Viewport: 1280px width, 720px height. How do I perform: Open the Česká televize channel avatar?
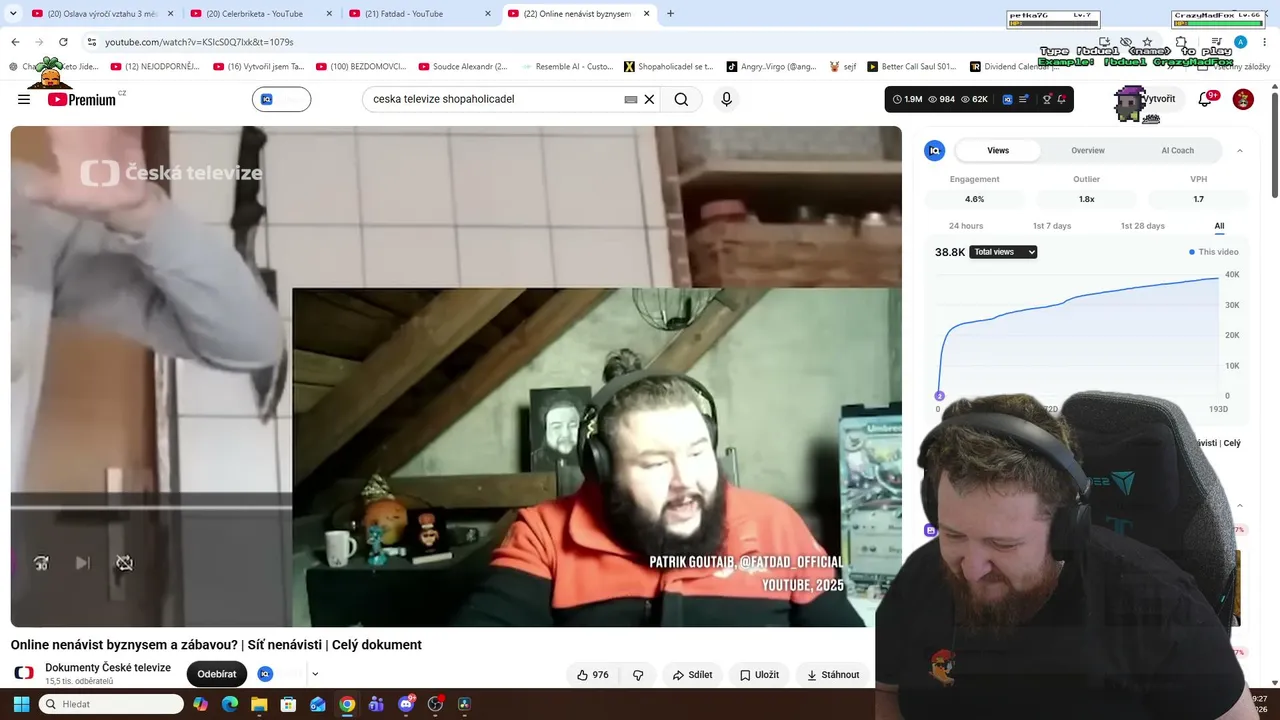[x=24, y=673]
